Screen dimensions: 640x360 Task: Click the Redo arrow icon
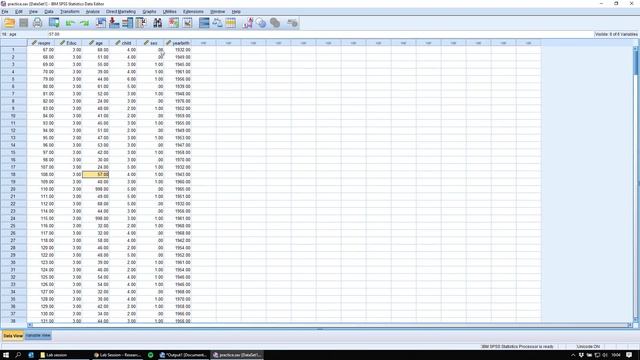84,23
